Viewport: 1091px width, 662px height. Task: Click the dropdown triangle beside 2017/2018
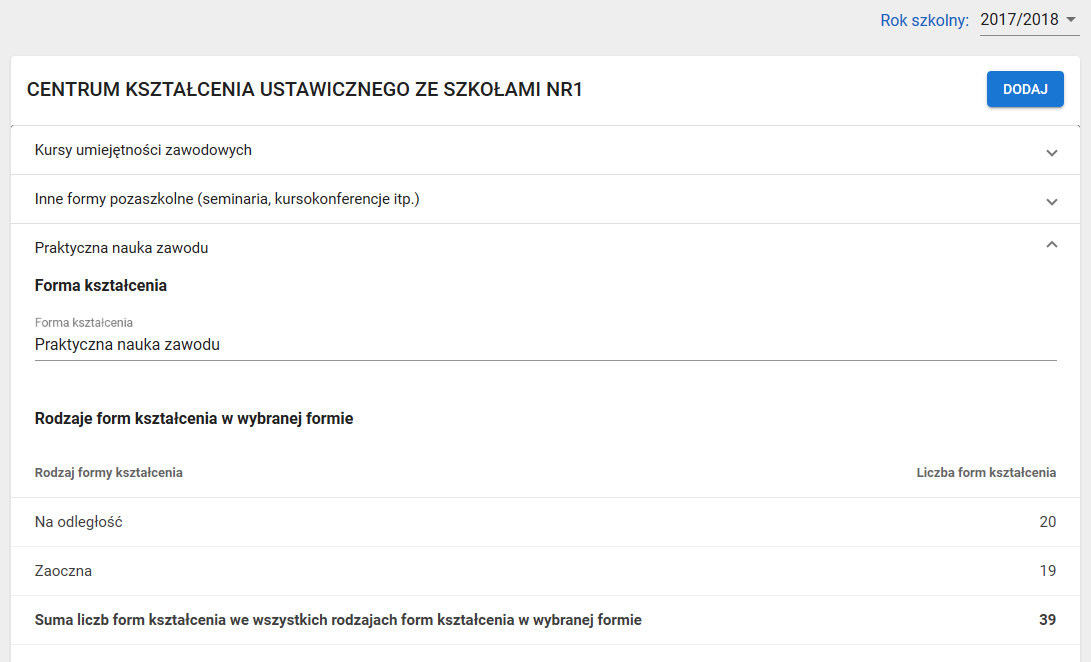click(1069, 19)
